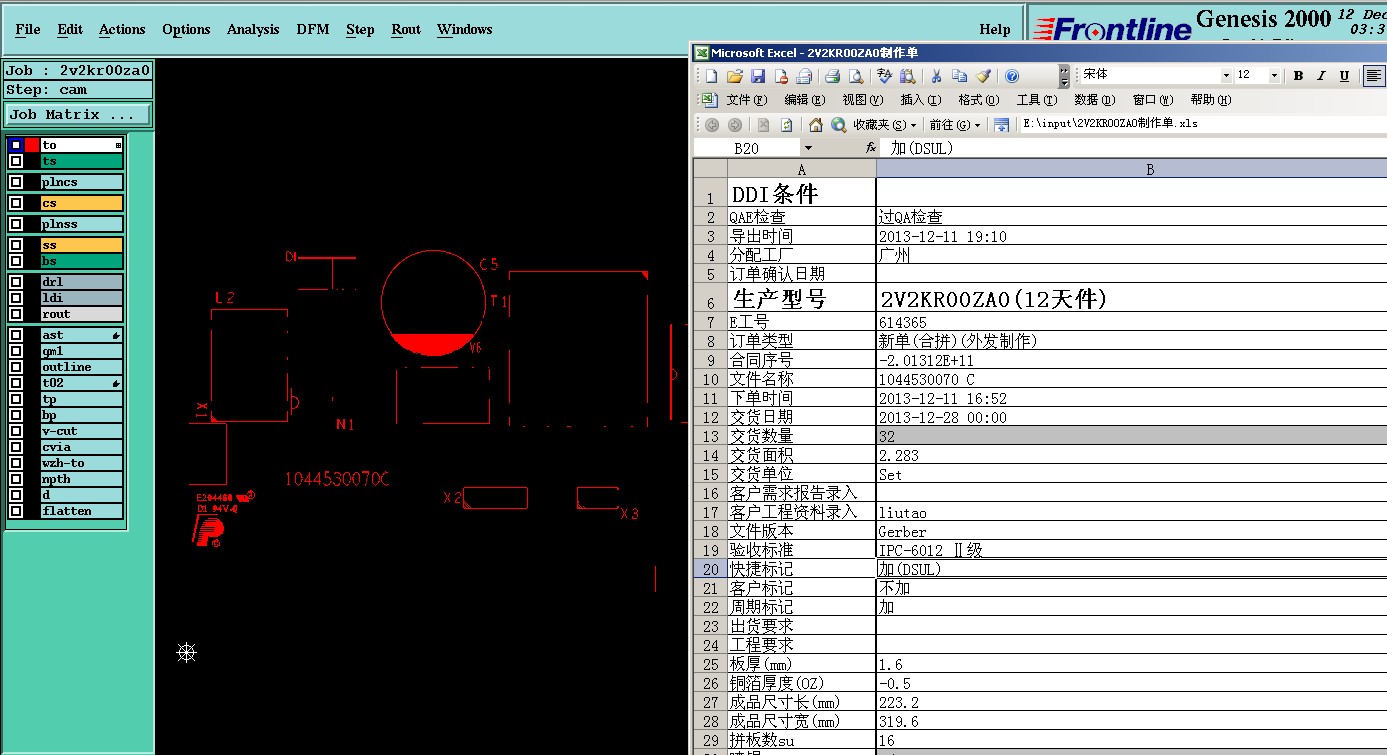Select the Format Painter brush
This screenshot has height=755, width=1387.
(x=983, y=76)
